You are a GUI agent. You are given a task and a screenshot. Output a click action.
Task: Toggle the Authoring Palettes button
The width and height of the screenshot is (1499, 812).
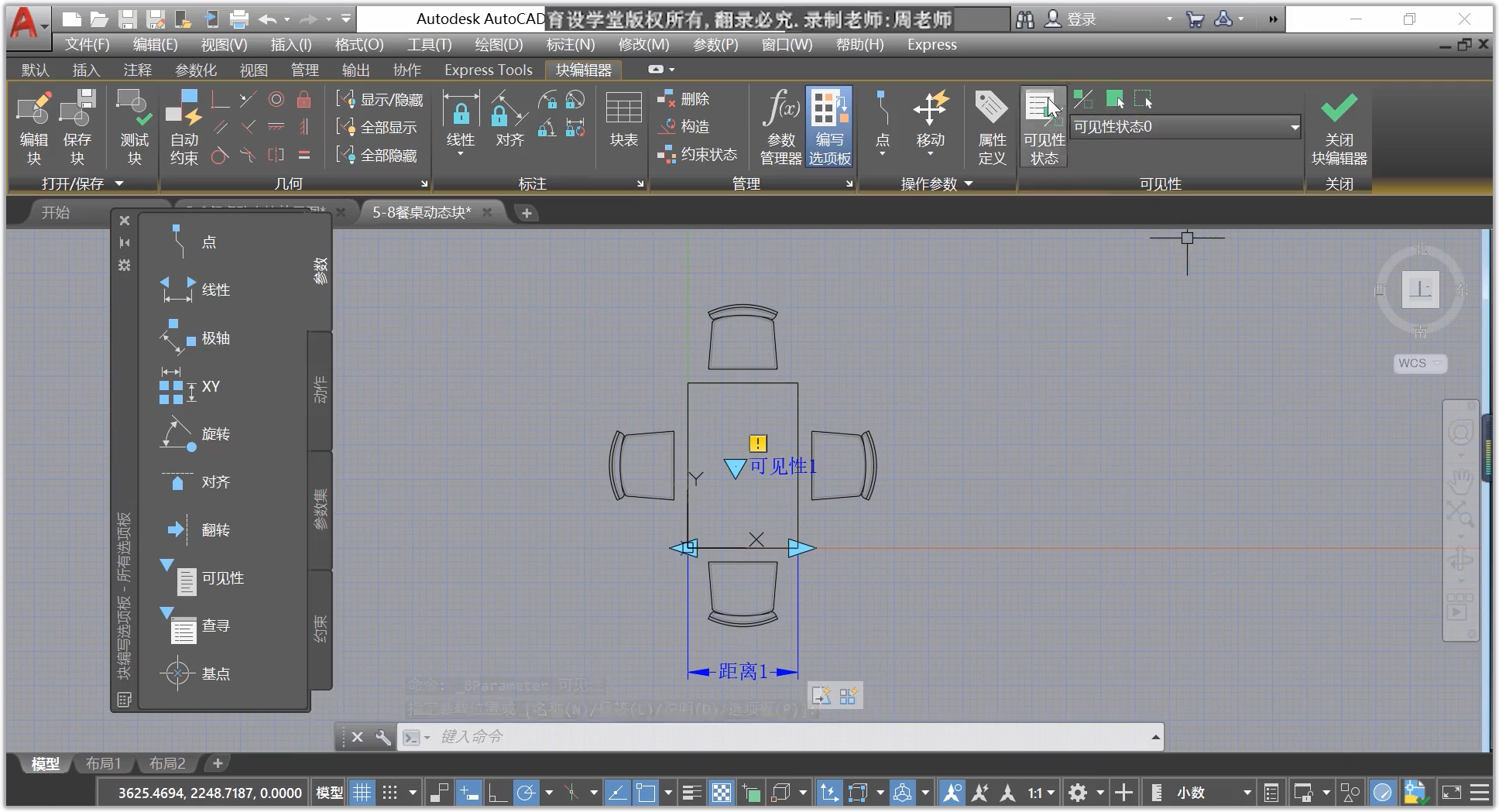click(829, 126)
